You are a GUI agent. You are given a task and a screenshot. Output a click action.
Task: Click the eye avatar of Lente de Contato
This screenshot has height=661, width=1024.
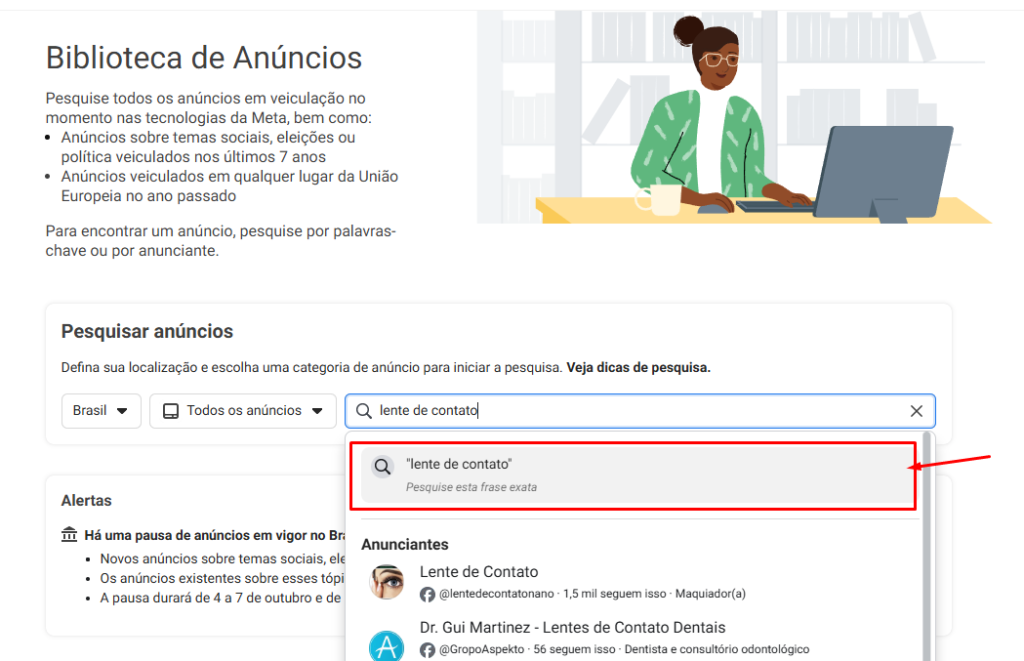point(386,582)
